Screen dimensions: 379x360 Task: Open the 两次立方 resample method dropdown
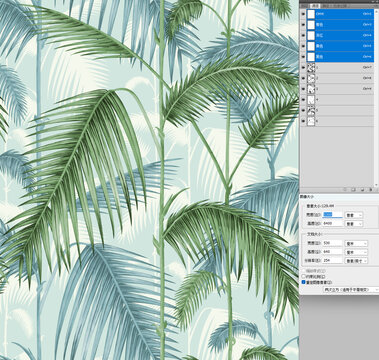[351, 290]
